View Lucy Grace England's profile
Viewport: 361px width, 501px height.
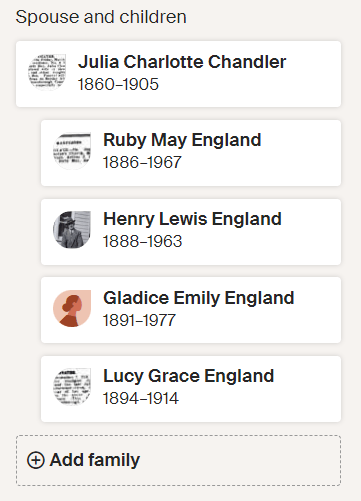pos(189,376)
